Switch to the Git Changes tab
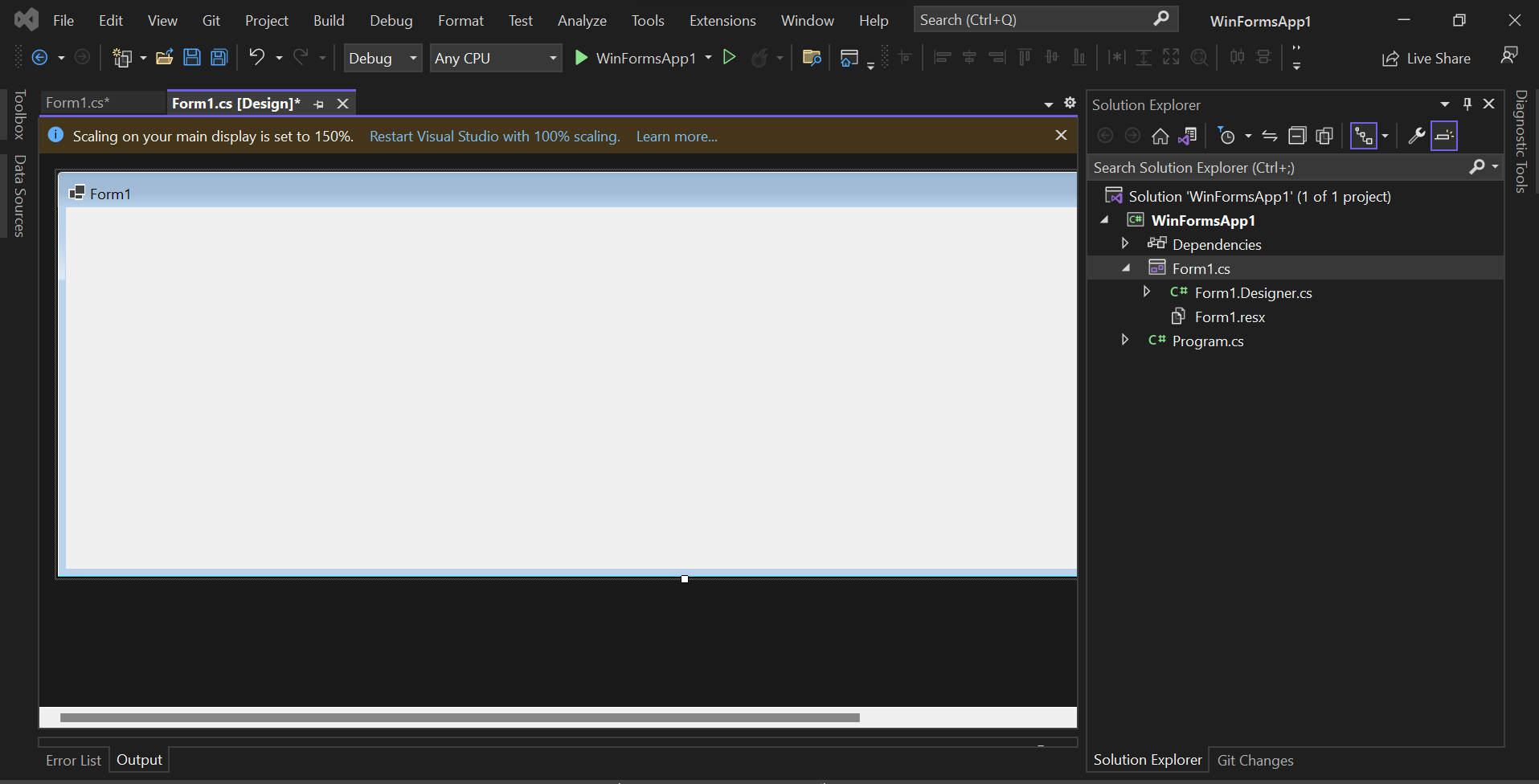 pyautogui.click(x=1255, y=760)
